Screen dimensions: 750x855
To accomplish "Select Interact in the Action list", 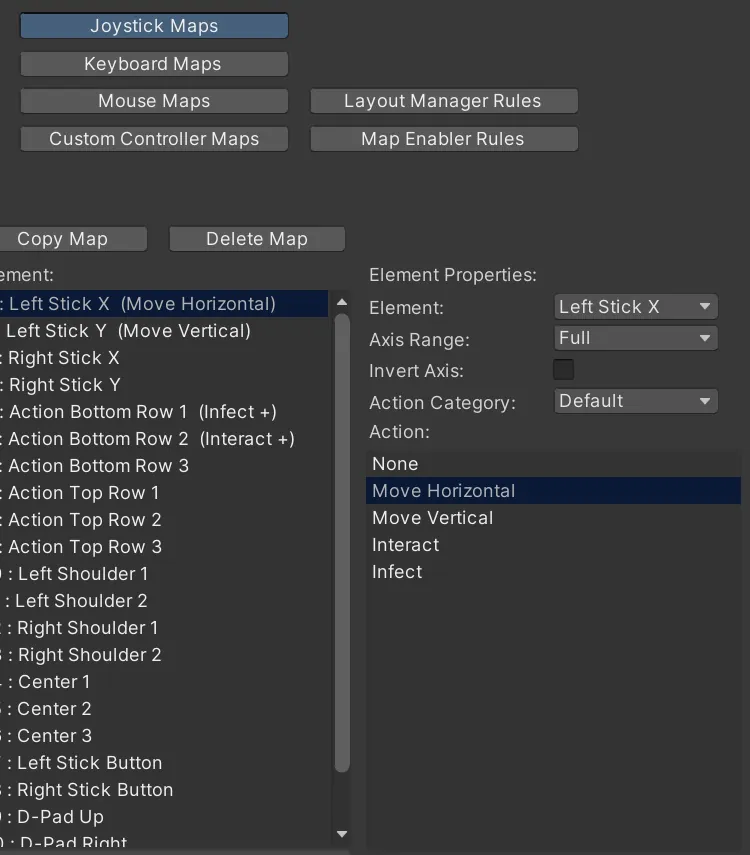I will [553, 545].
